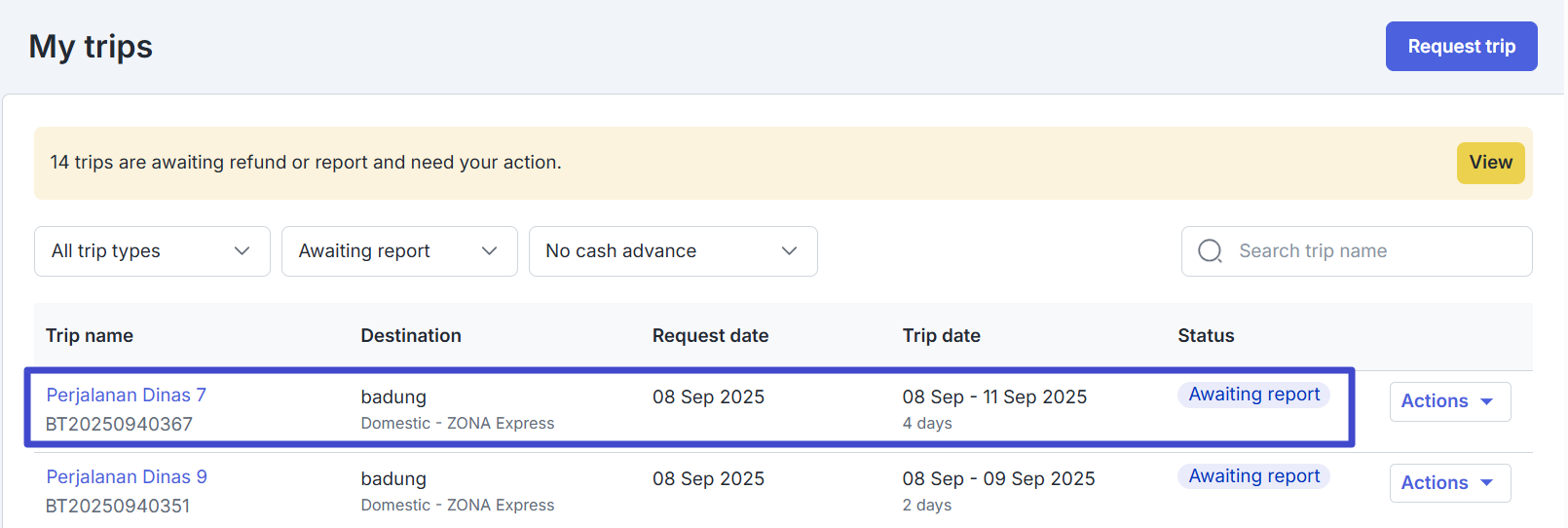Open the Perjalanan Dinas 9 trip link
This screenshot has height=528, width=1568.
127,476
